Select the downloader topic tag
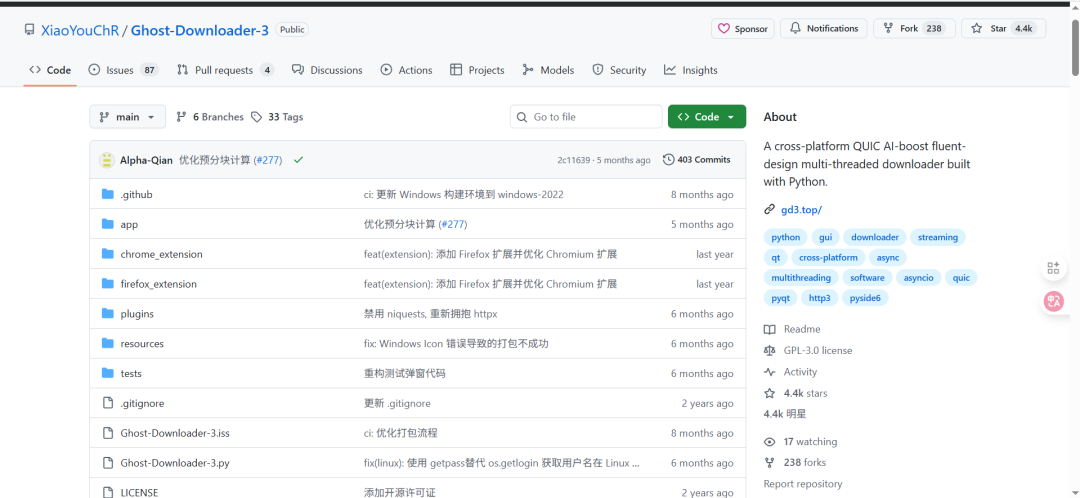Viewport: 1080px width, 498px height. (x=875, y=237)
